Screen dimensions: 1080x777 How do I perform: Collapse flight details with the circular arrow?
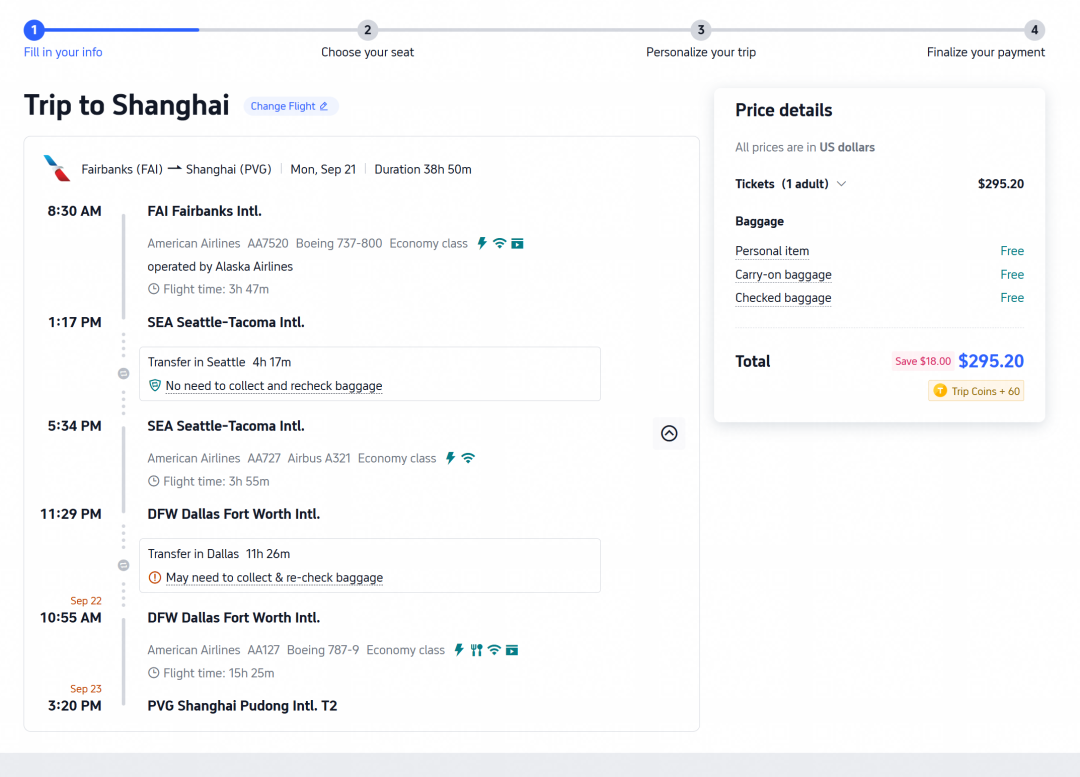tap(669, 433)
